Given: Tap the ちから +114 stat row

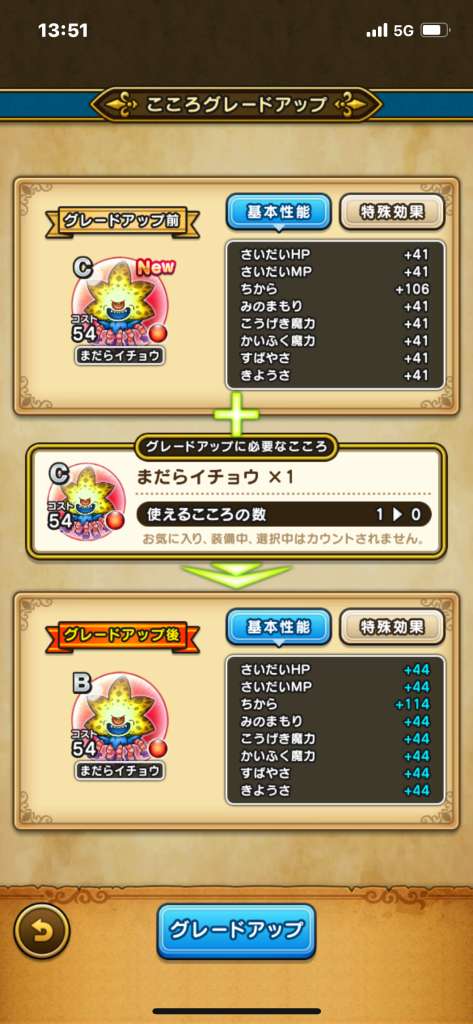Looking at the screenshot, I should pos(335,705).
